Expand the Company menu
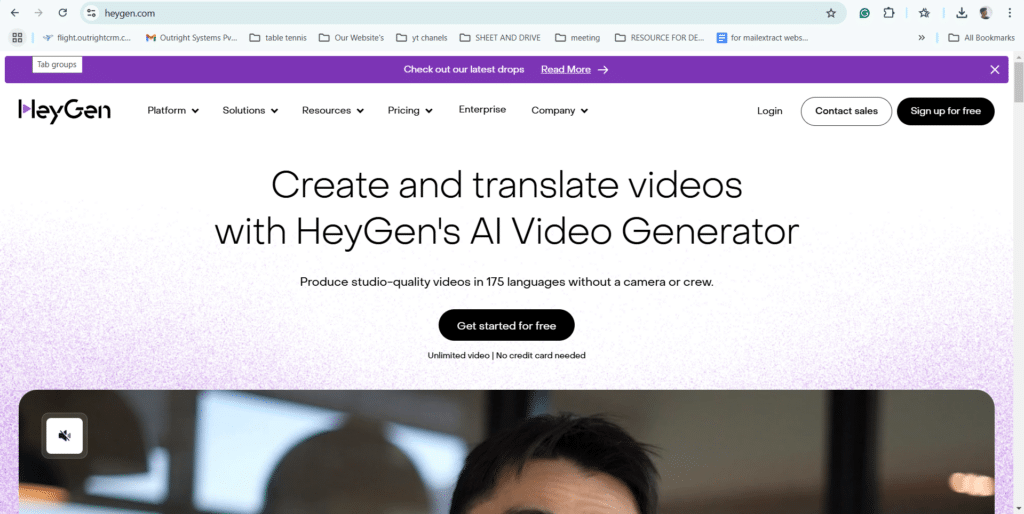Viewport: 1024px width, 514px height. point(560,110)
